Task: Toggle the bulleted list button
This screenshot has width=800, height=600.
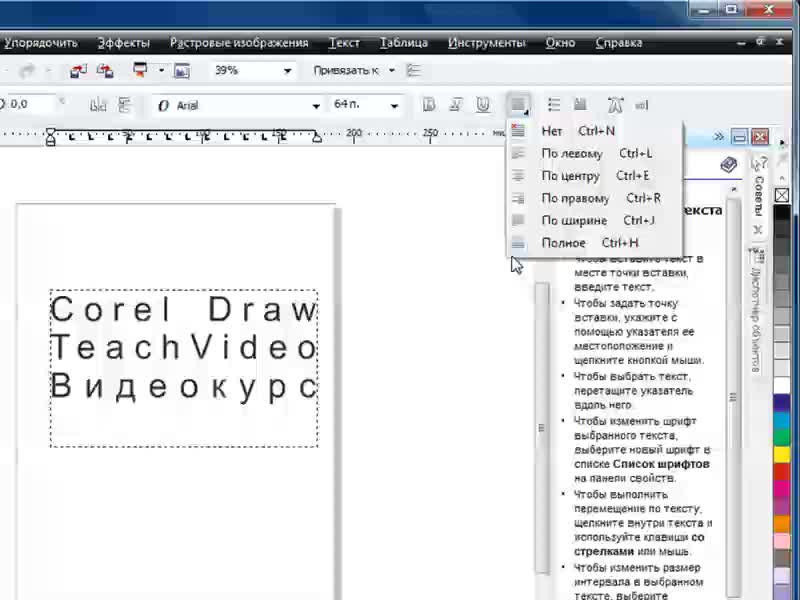Action: [554, 105]
